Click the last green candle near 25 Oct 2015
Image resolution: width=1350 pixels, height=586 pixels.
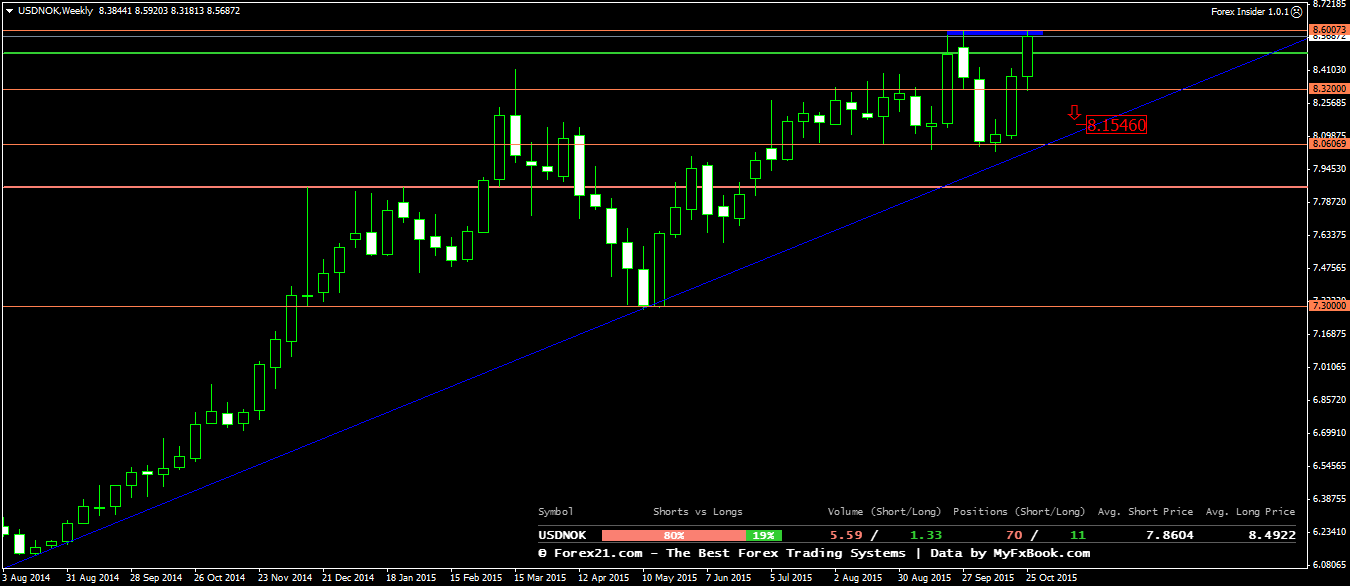pyautogui.click(x=1028, y=56)
